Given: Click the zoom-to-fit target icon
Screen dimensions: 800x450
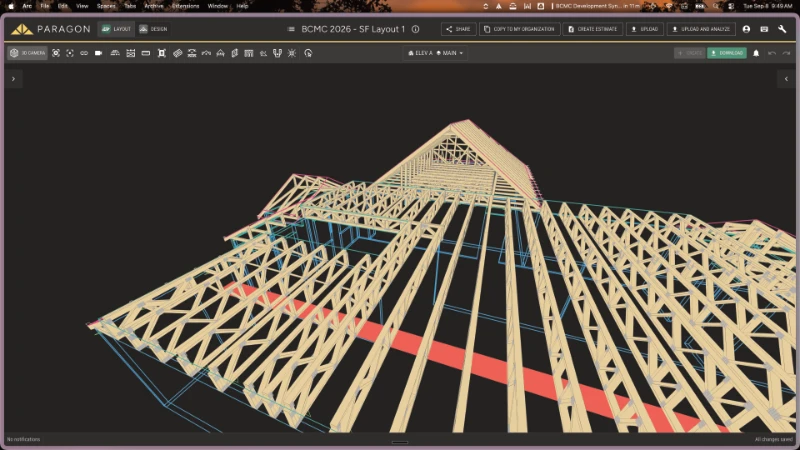Looking at the screenshot, I should coord(56,53).
